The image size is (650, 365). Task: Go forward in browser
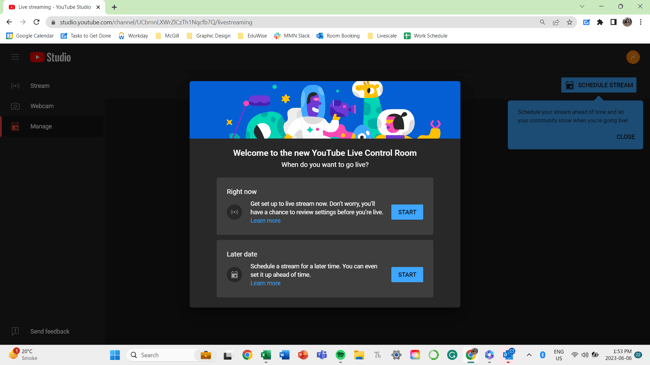[23, 22]
